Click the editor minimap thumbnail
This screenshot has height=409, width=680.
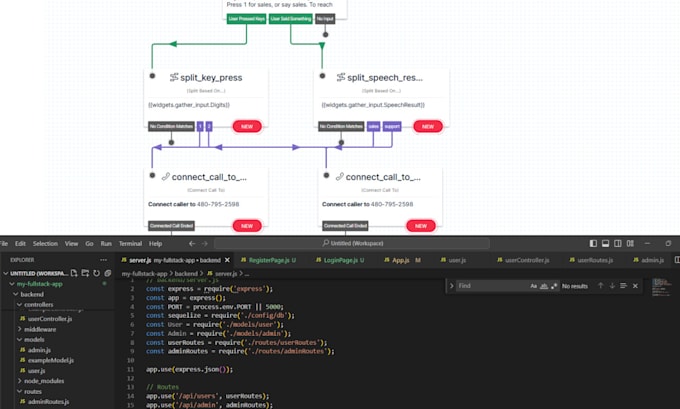[661, 288]
